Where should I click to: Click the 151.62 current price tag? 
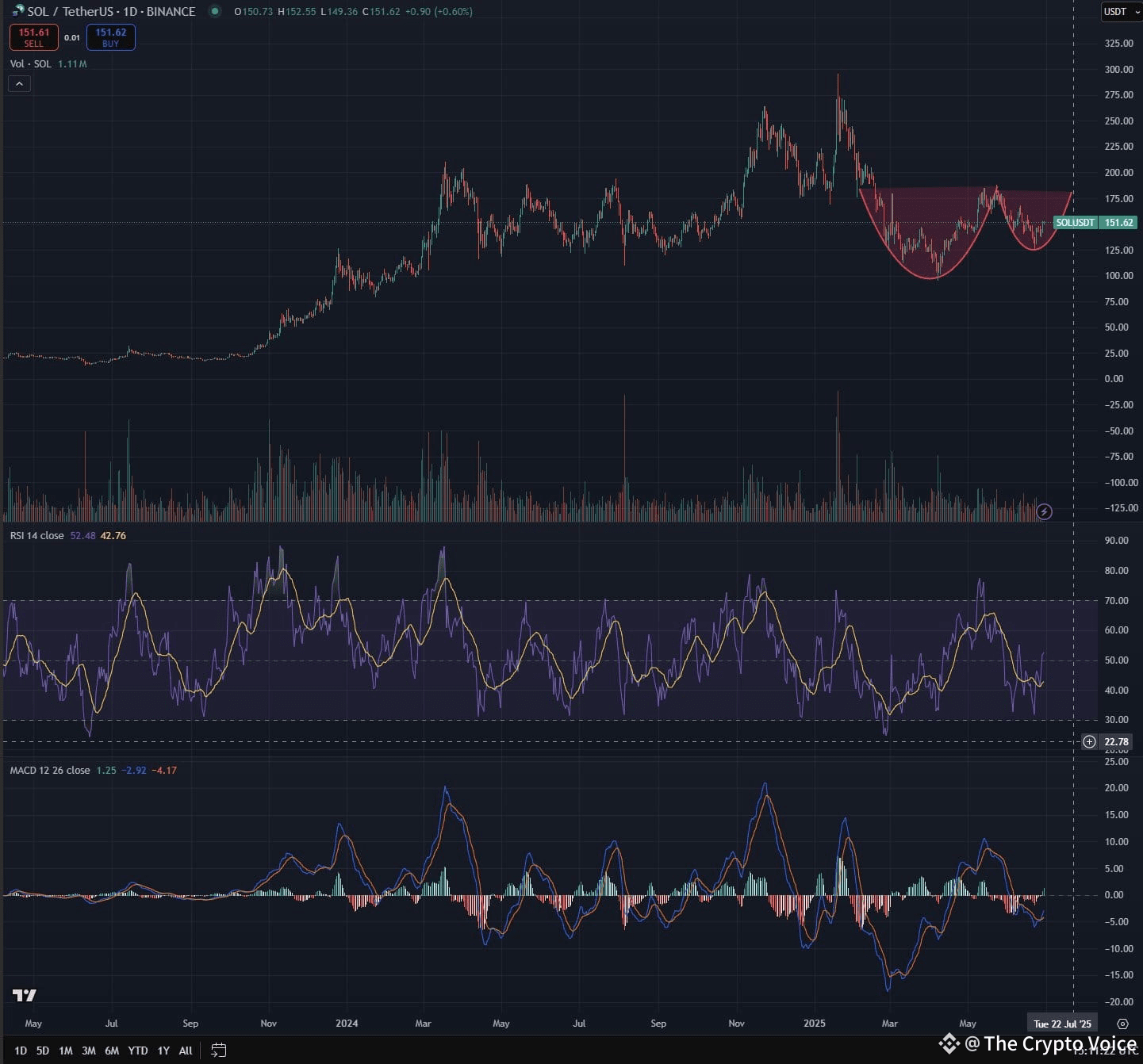[x=1118, y=223]
